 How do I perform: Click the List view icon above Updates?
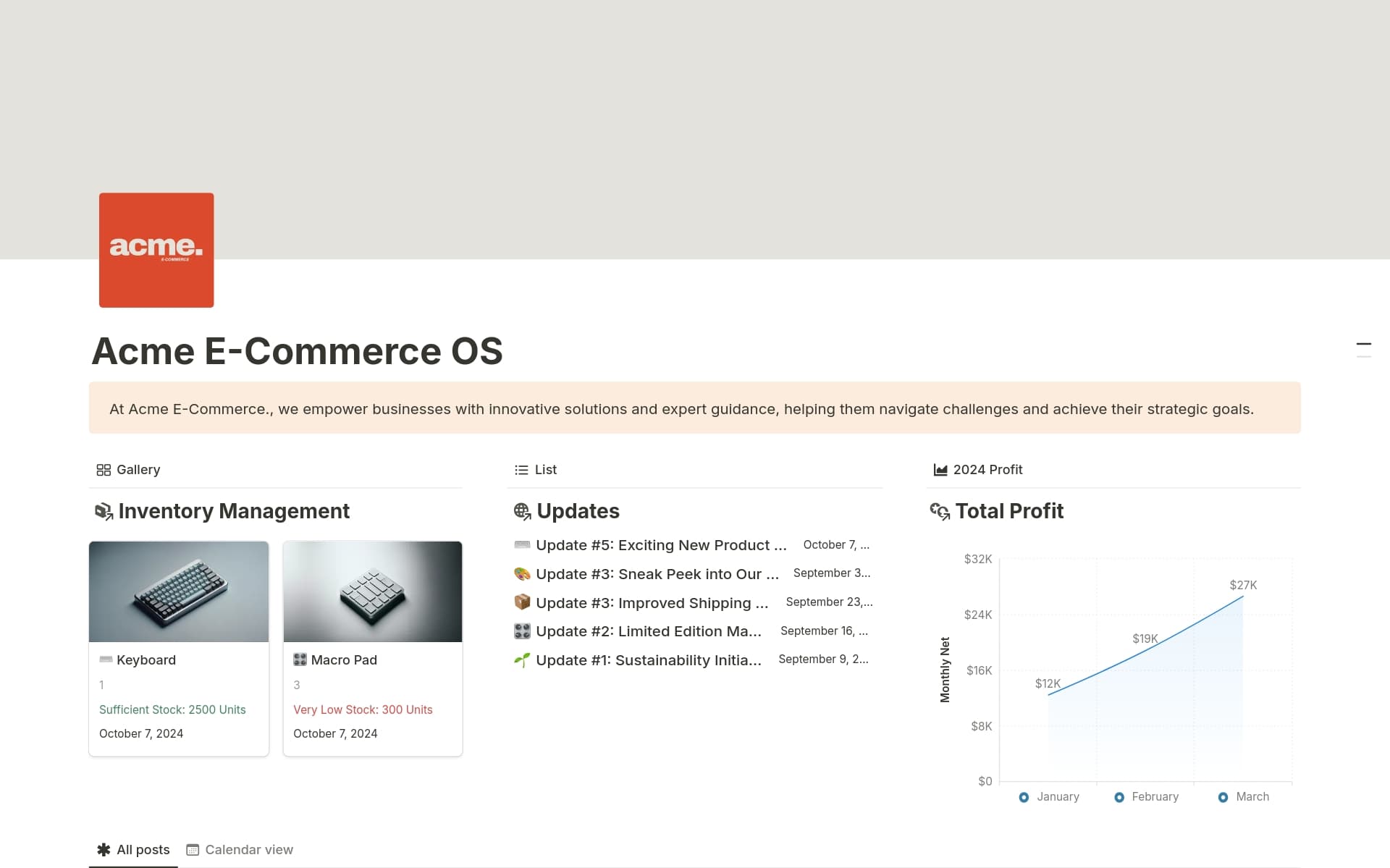[521, 469]
